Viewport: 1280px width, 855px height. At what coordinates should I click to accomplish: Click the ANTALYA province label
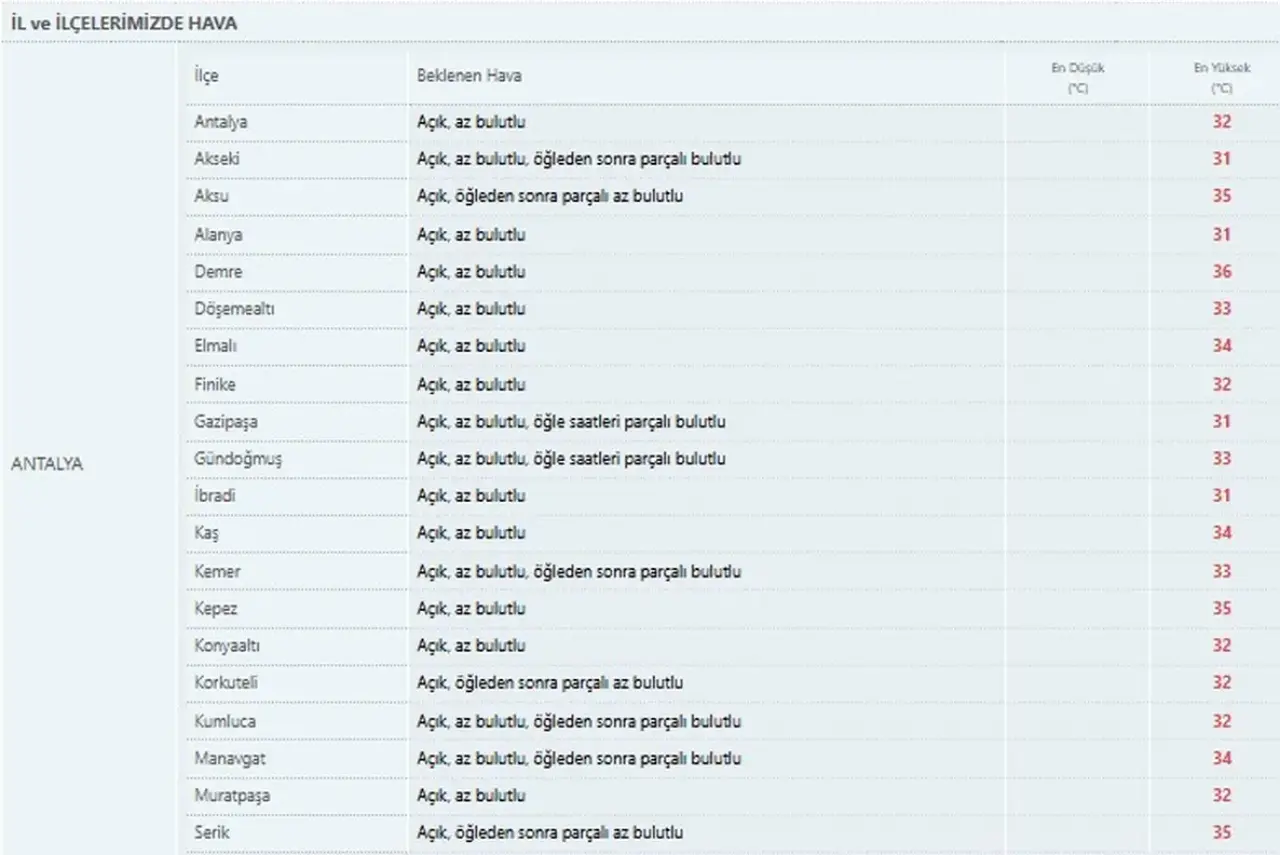pos(46,465)
